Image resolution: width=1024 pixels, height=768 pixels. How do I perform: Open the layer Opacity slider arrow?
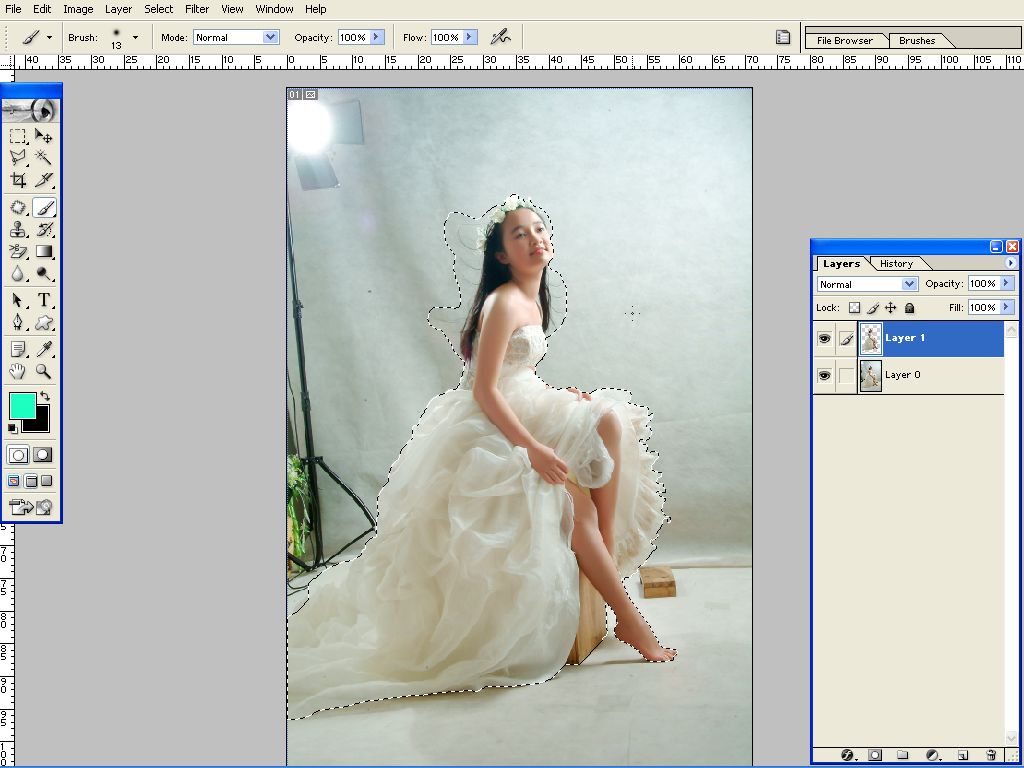click(x=1007, y=284)
